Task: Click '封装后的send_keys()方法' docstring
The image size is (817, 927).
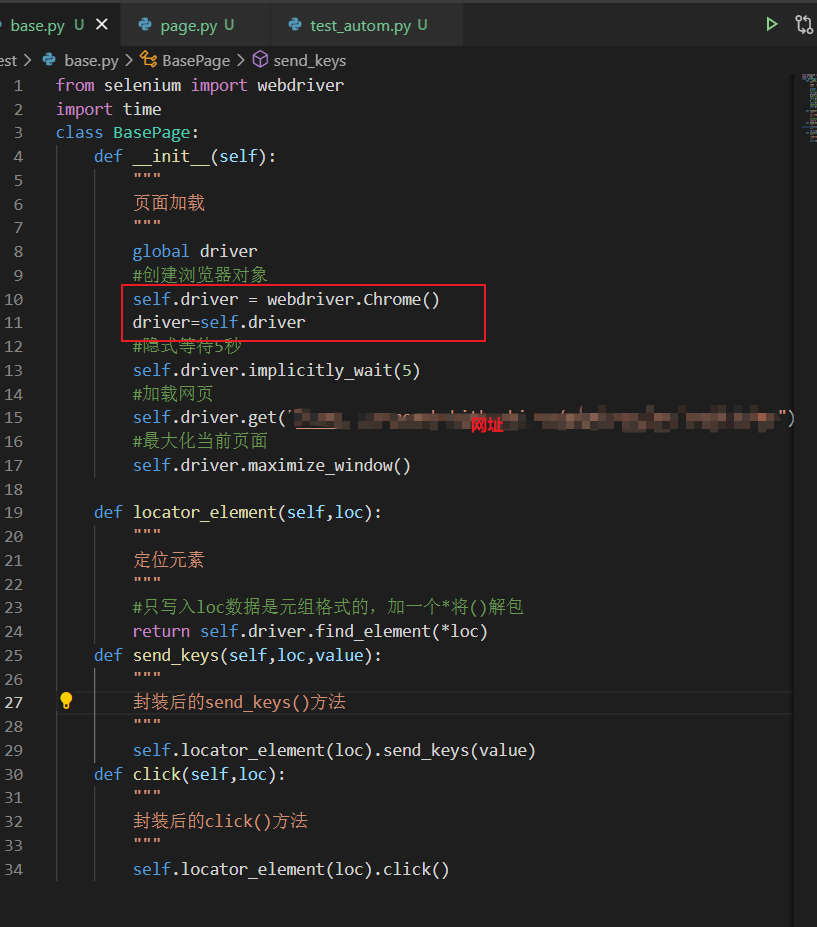Action: [239, 702]
